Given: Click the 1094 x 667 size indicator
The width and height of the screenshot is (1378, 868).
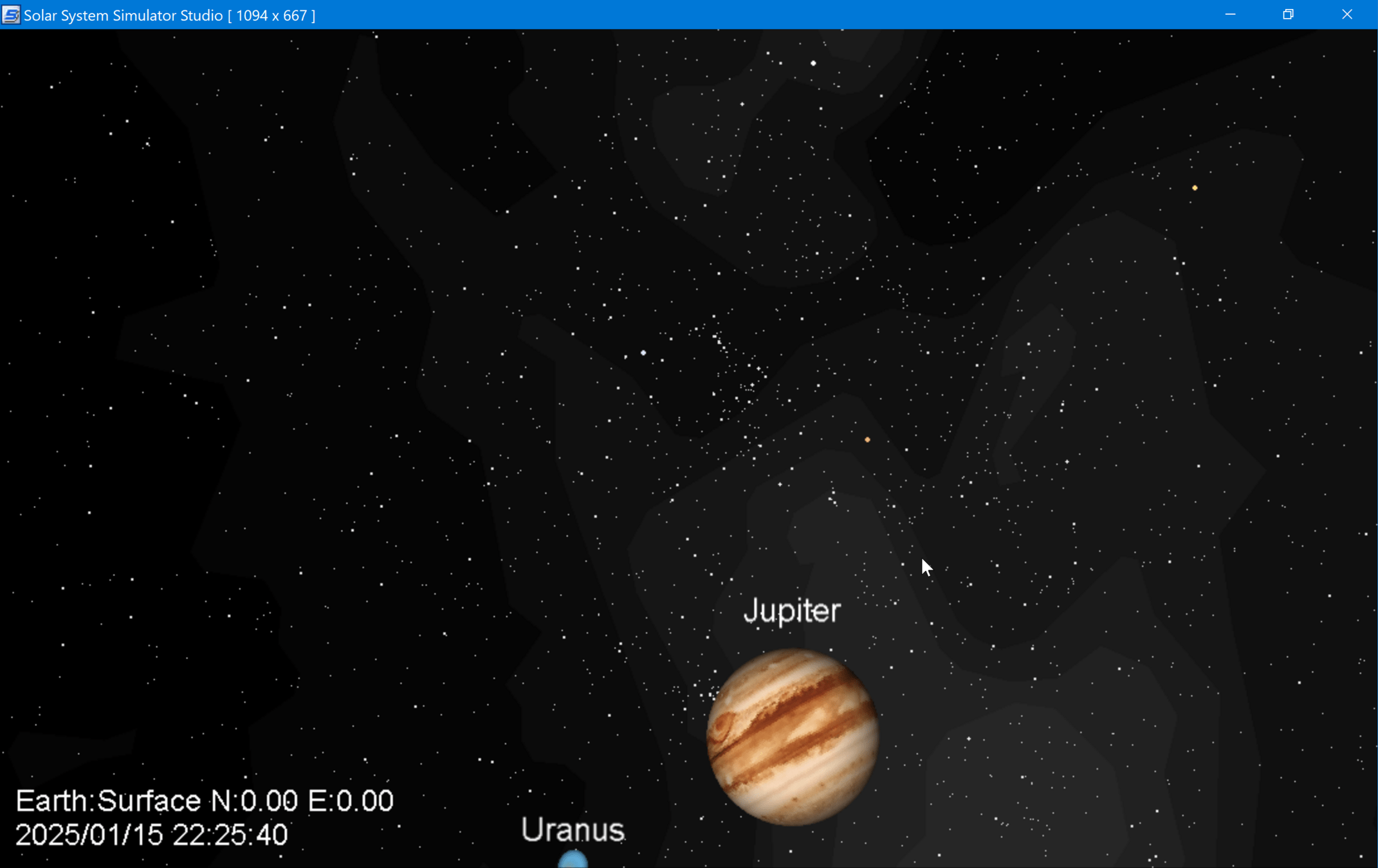Looking at the screenshot, I should point(271,15).
